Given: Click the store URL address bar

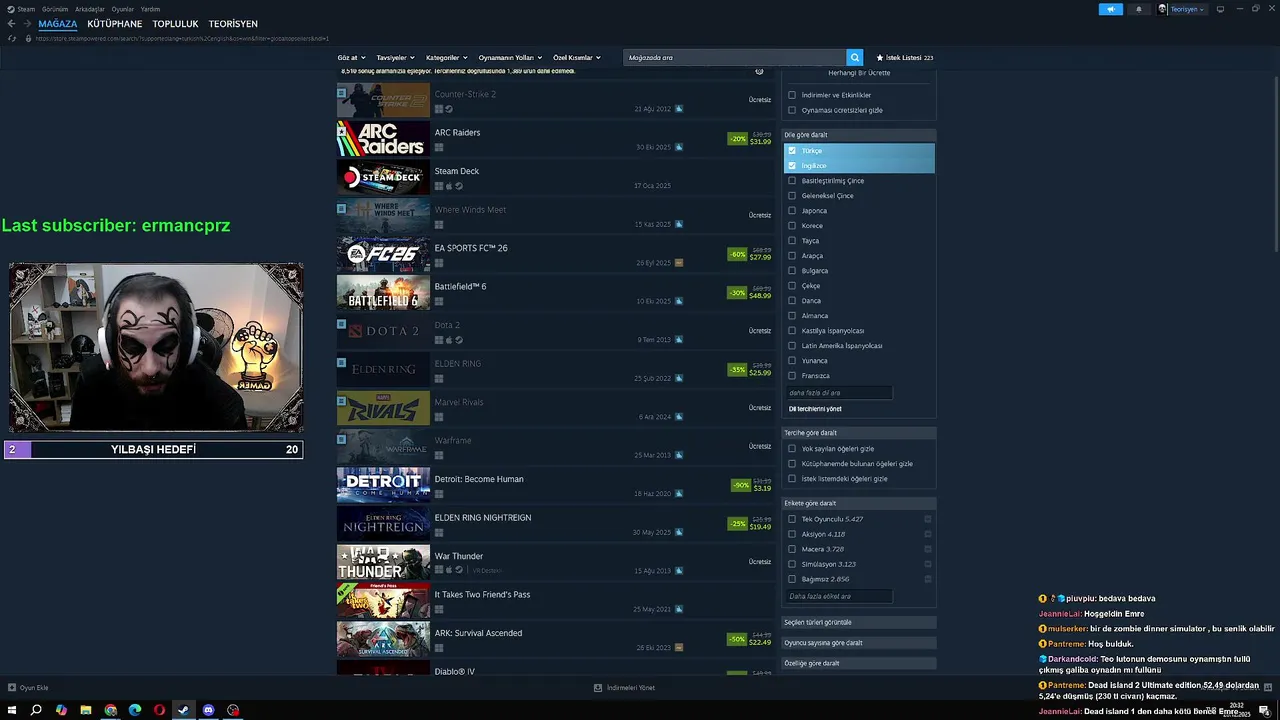Looking at the screenshot, I should (180, 38).
